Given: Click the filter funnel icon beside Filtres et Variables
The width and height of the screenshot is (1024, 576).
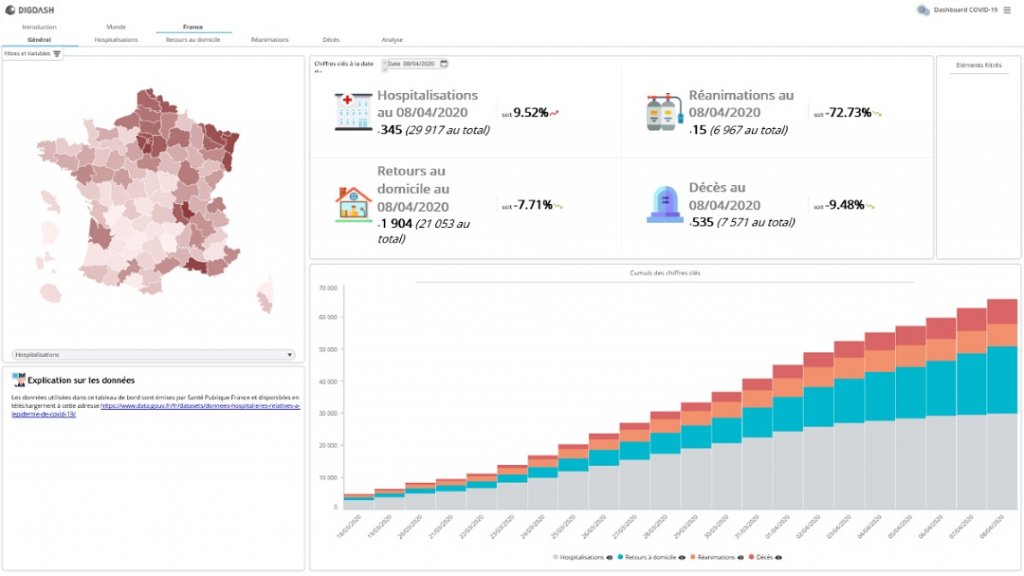Looking at the screenshot, I should [x=57, y=54].
